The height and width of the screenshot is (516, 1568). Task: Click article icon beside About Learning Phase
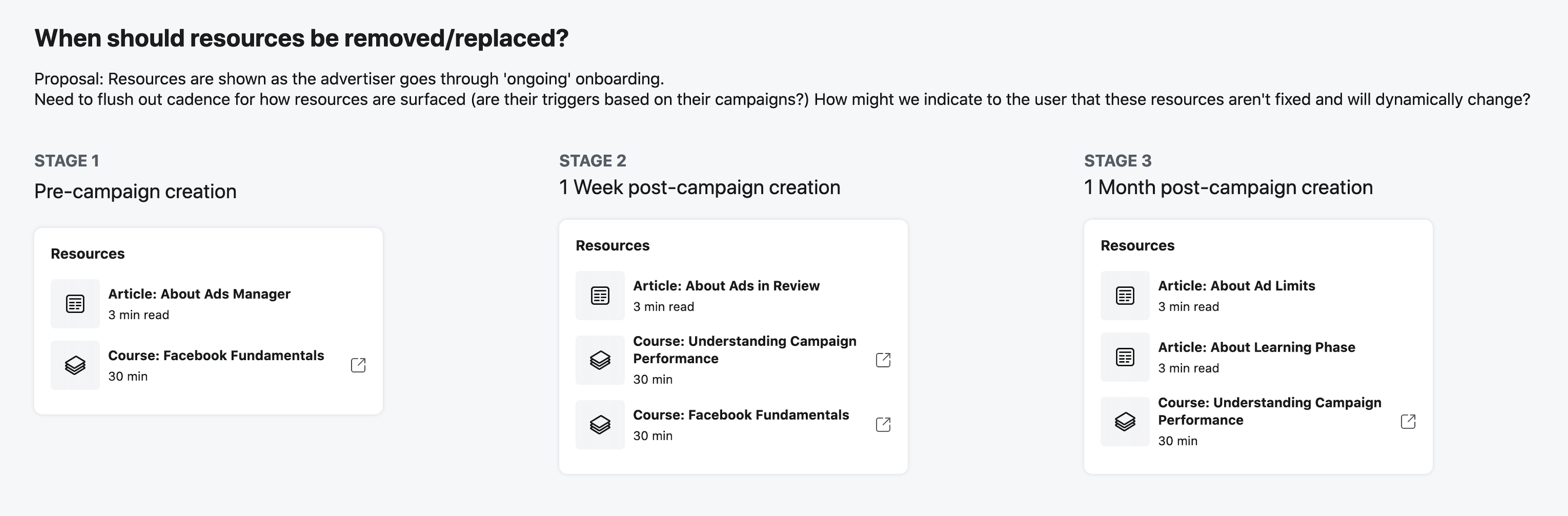tap(1124, 357)
